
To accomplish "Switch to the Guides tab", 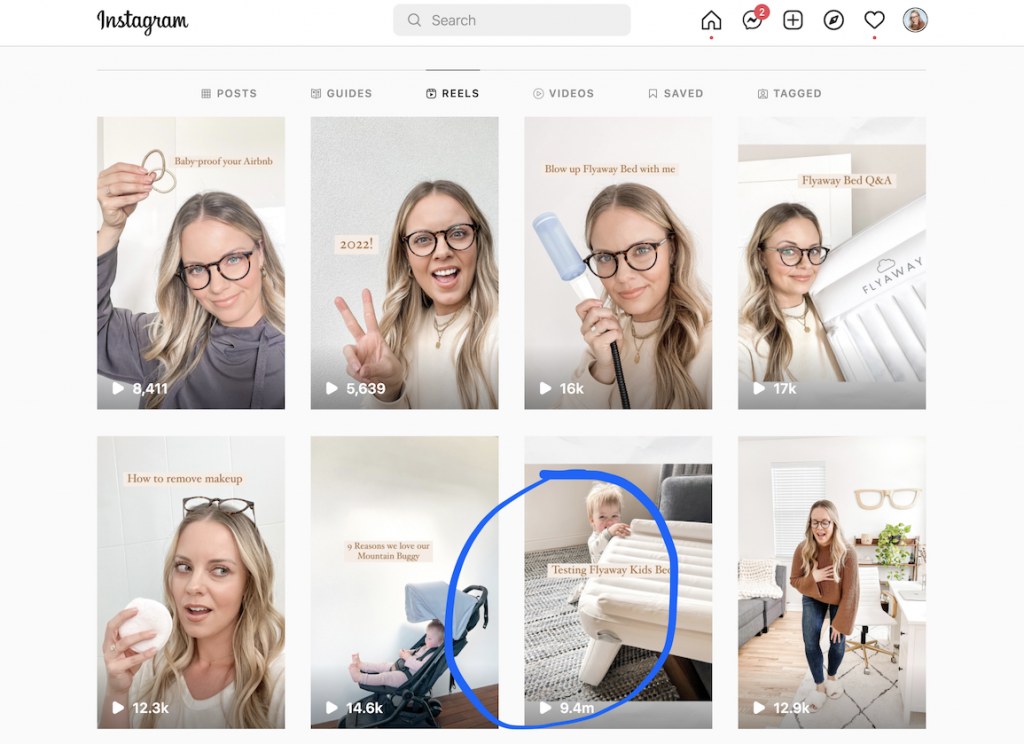I will [x=341, y=93].
